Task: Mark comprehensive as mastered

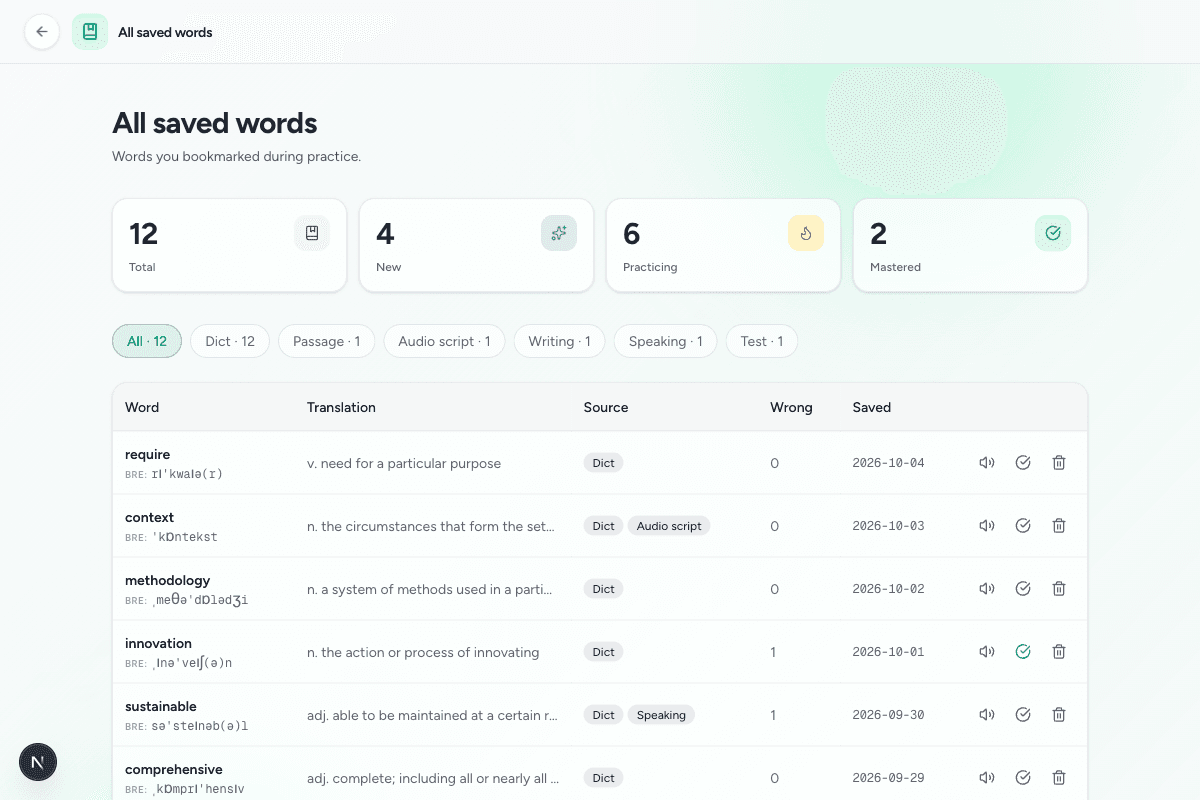Action: pyautogui.click(x=1023, y=778)
